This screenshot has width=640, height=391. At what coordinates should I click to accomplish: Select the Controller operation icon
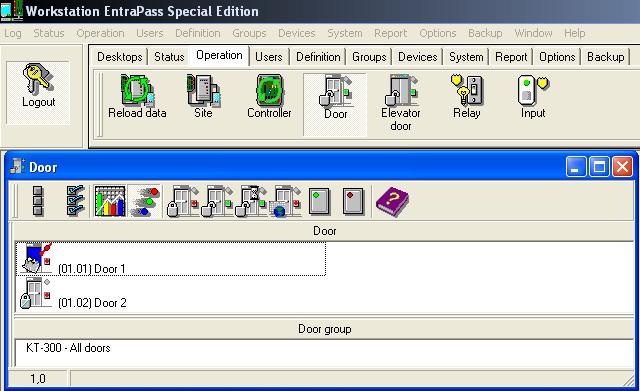[269, 97]
